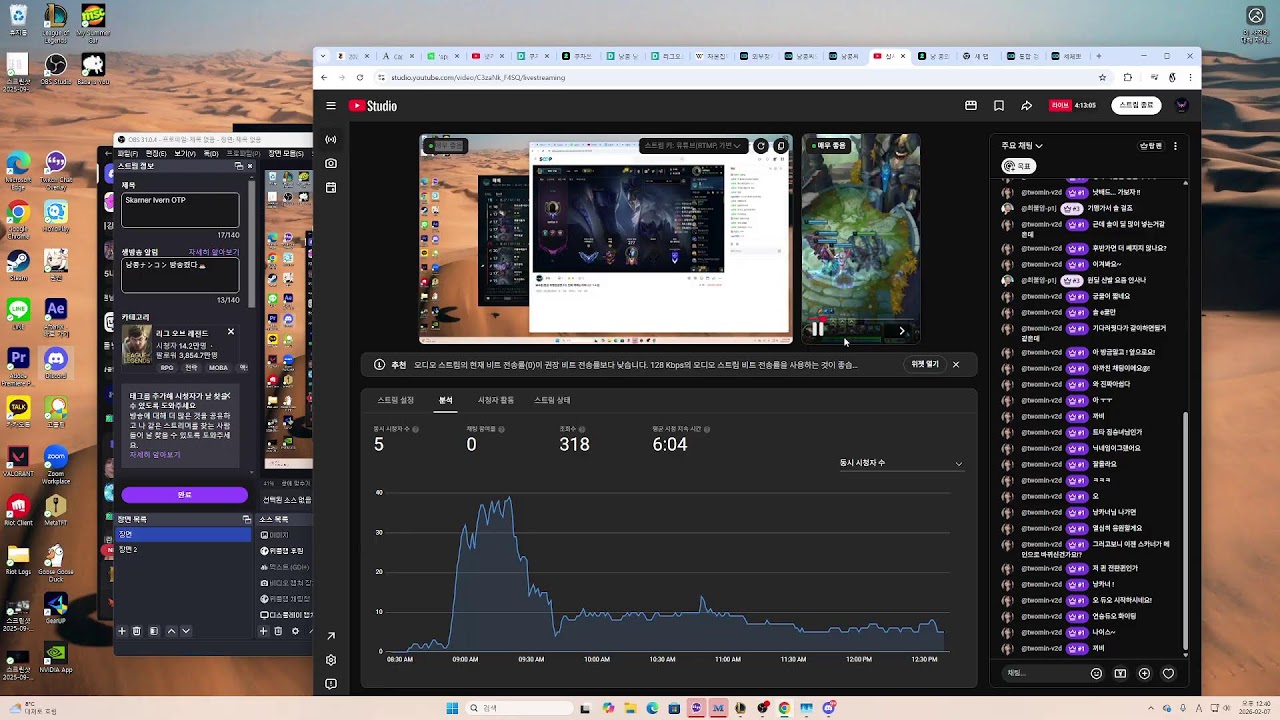Pause the live game preview
The width and height of the screenshot is (1280, 720).
(x=818, y=329)
